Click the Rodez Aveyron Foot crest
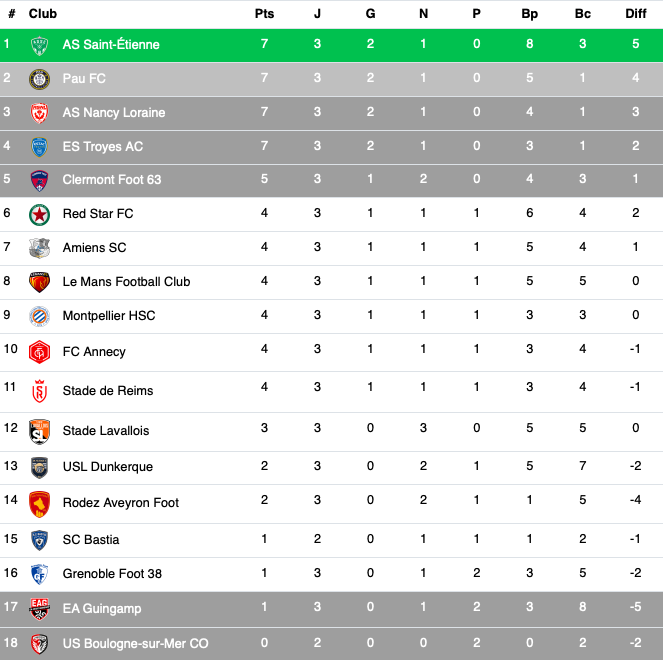This screenshot has width=665, height=660. [39, 504]
